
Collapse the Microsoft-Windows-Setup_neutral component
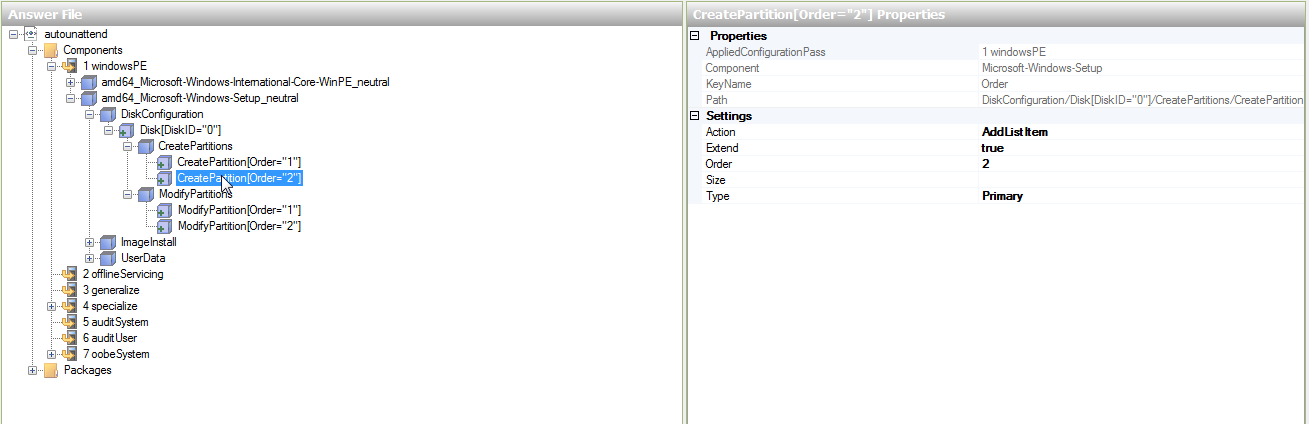point(70,98)
